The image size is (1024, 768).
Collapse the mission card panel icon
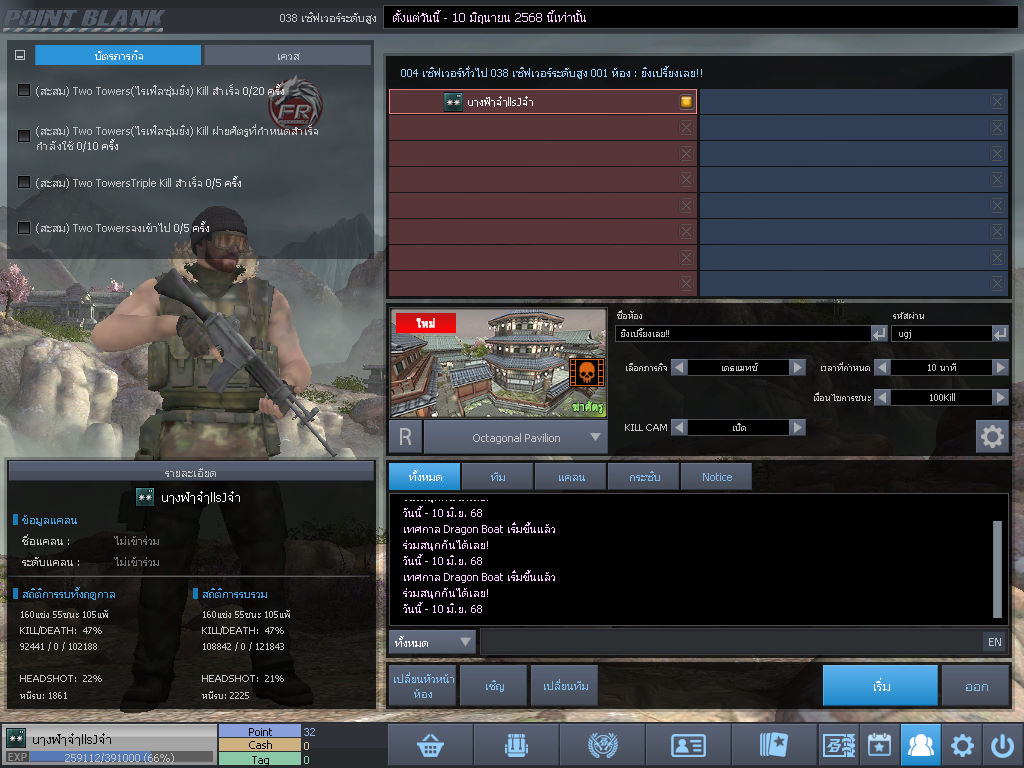tap(20, 56)
